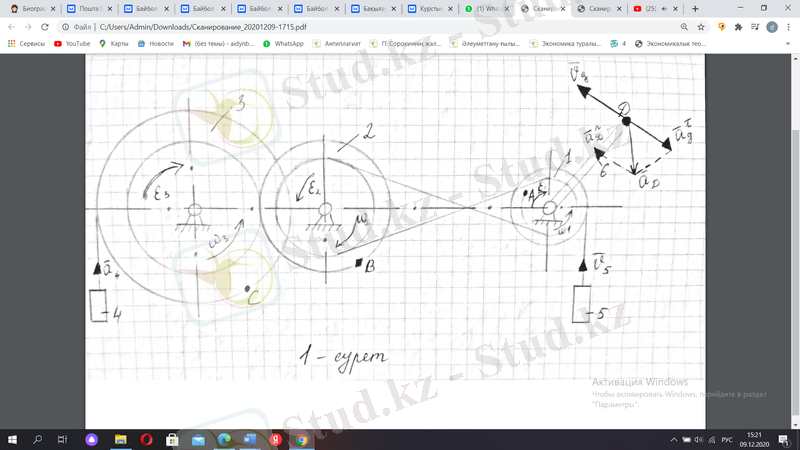The image size is (800, 450).
Task: Open Windows taskbar search
Action: click(37, 439)
